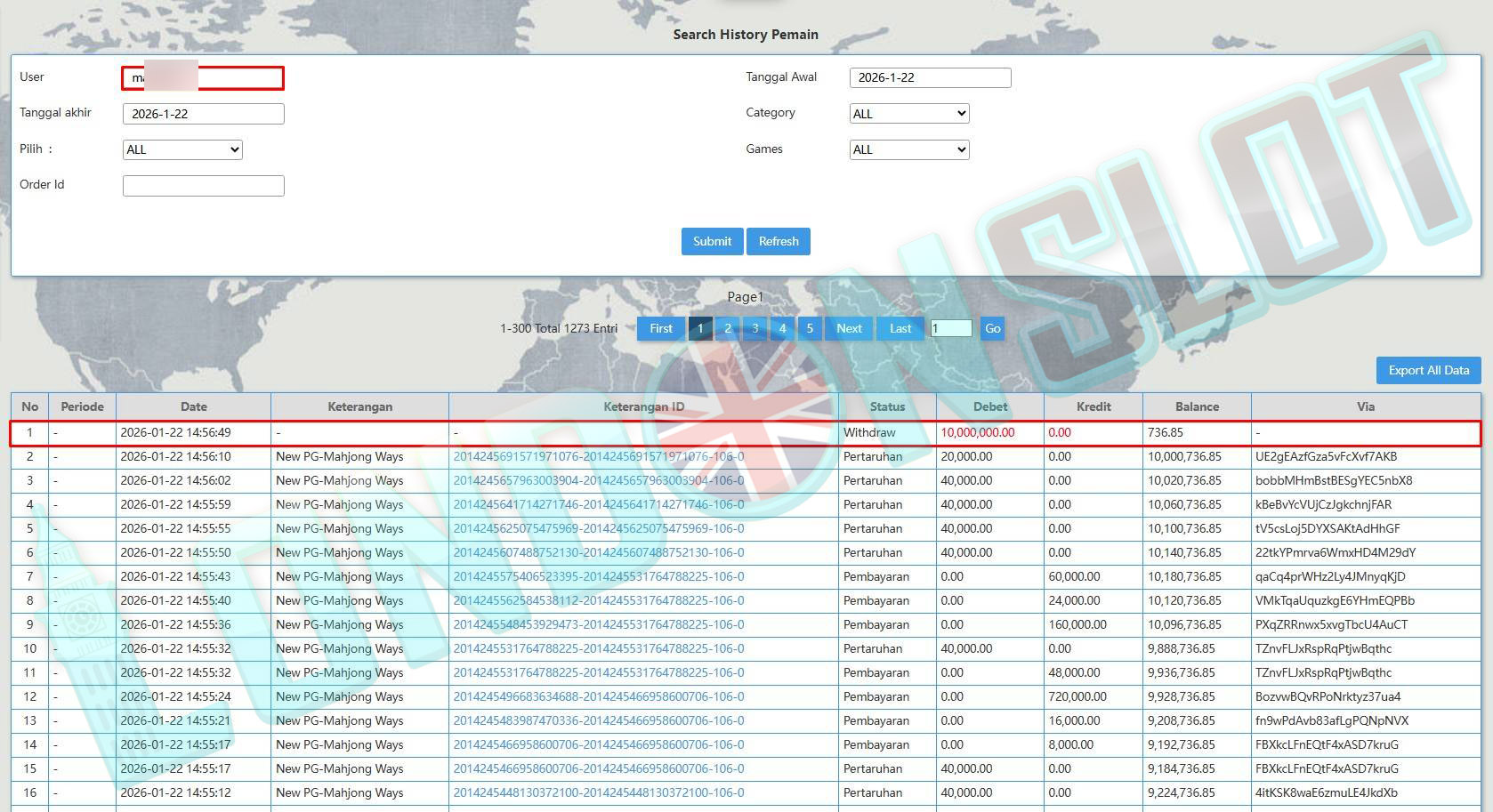Image resolution: width=1493 pixels, height=812 pixels.
Task: Click the Submit button
Action: [712, 241]
